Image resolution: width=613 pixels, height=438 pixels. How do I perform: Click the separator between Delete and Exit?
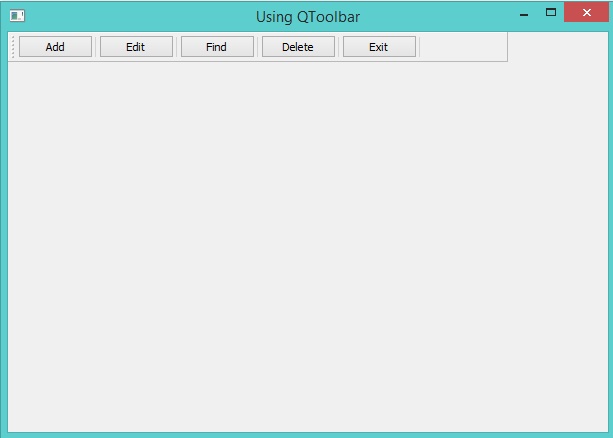click(339, 47)
